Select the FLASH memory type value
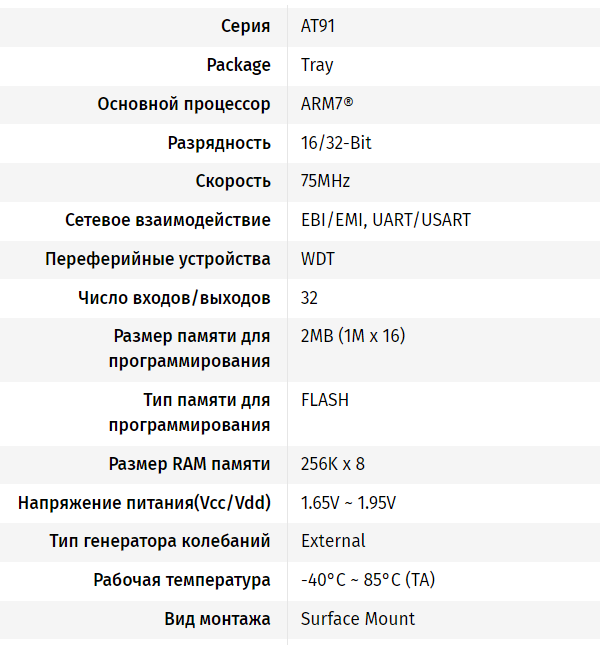The width and height of the screenshot is (600, 645). point(325,400)
